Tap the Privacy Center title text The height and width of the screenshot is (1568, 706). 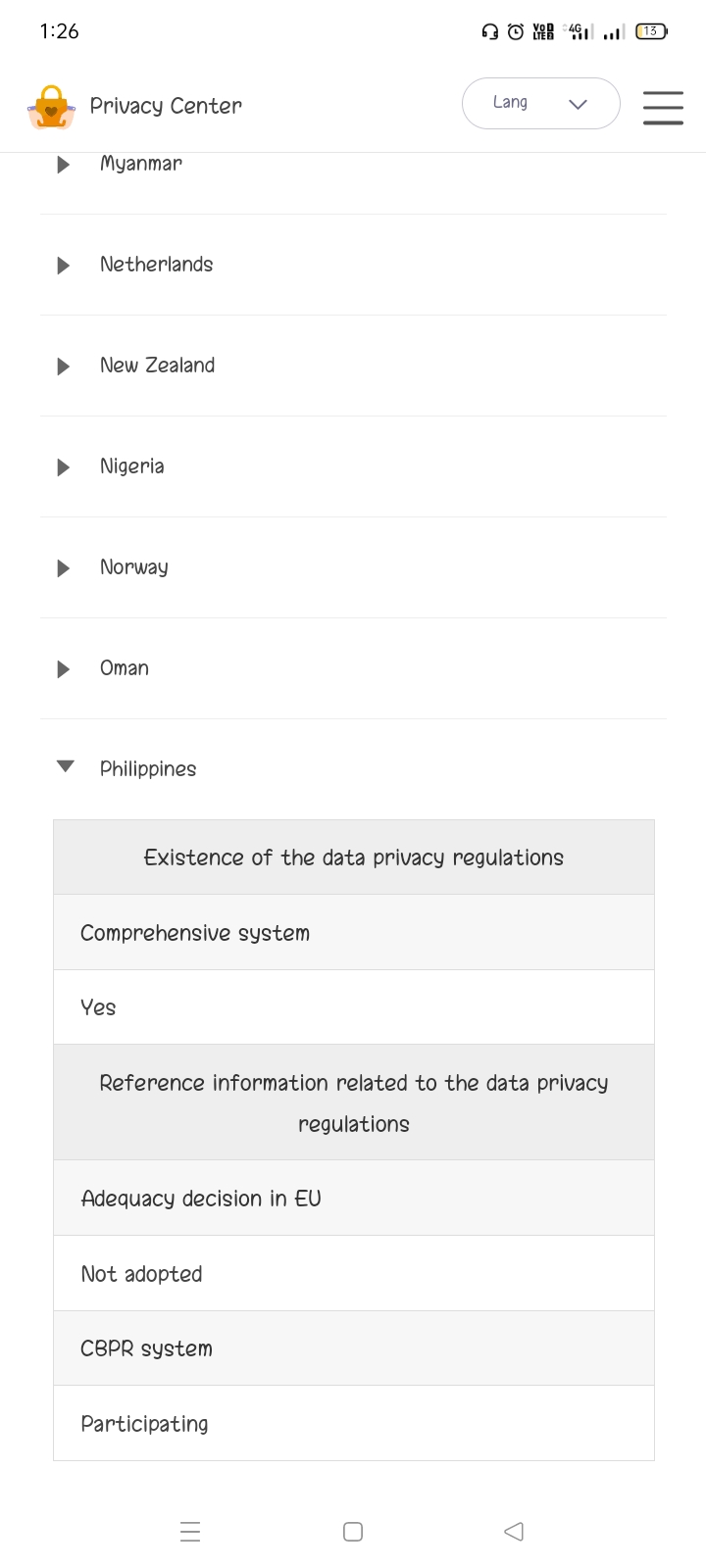pyautogui.click(x=166, y=106)
